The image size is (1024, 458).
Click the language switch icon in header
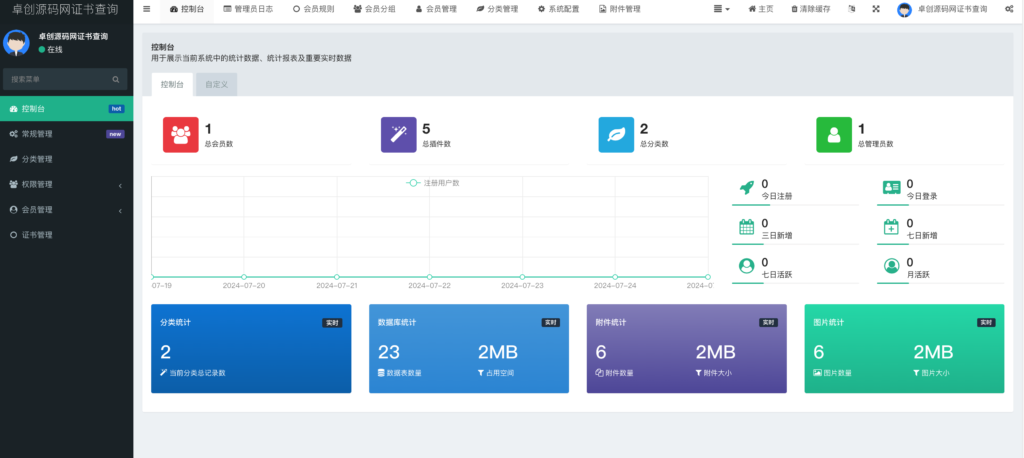click(852, 9)
